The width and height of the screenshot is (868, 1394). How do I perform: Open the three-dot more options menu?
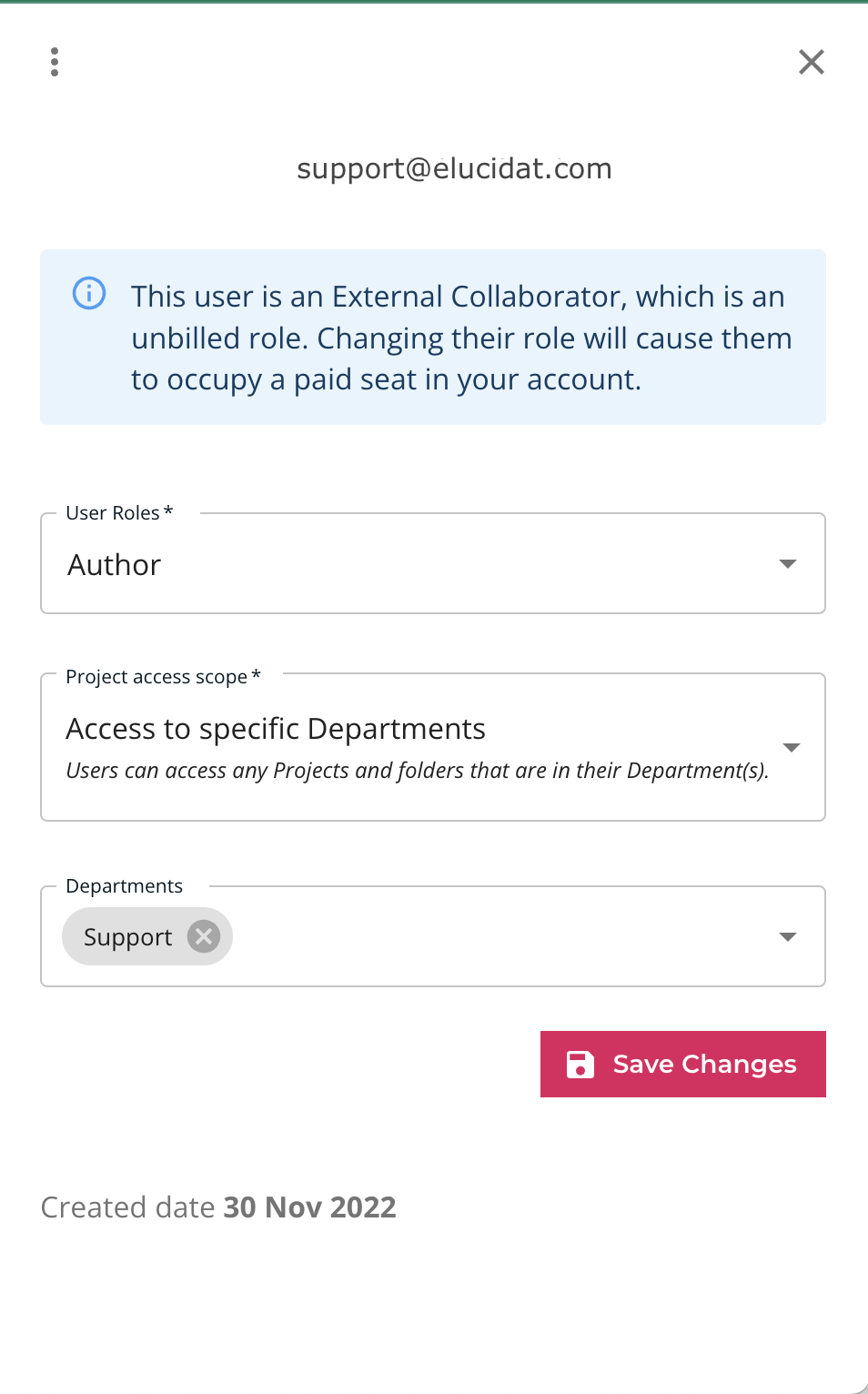55,62
